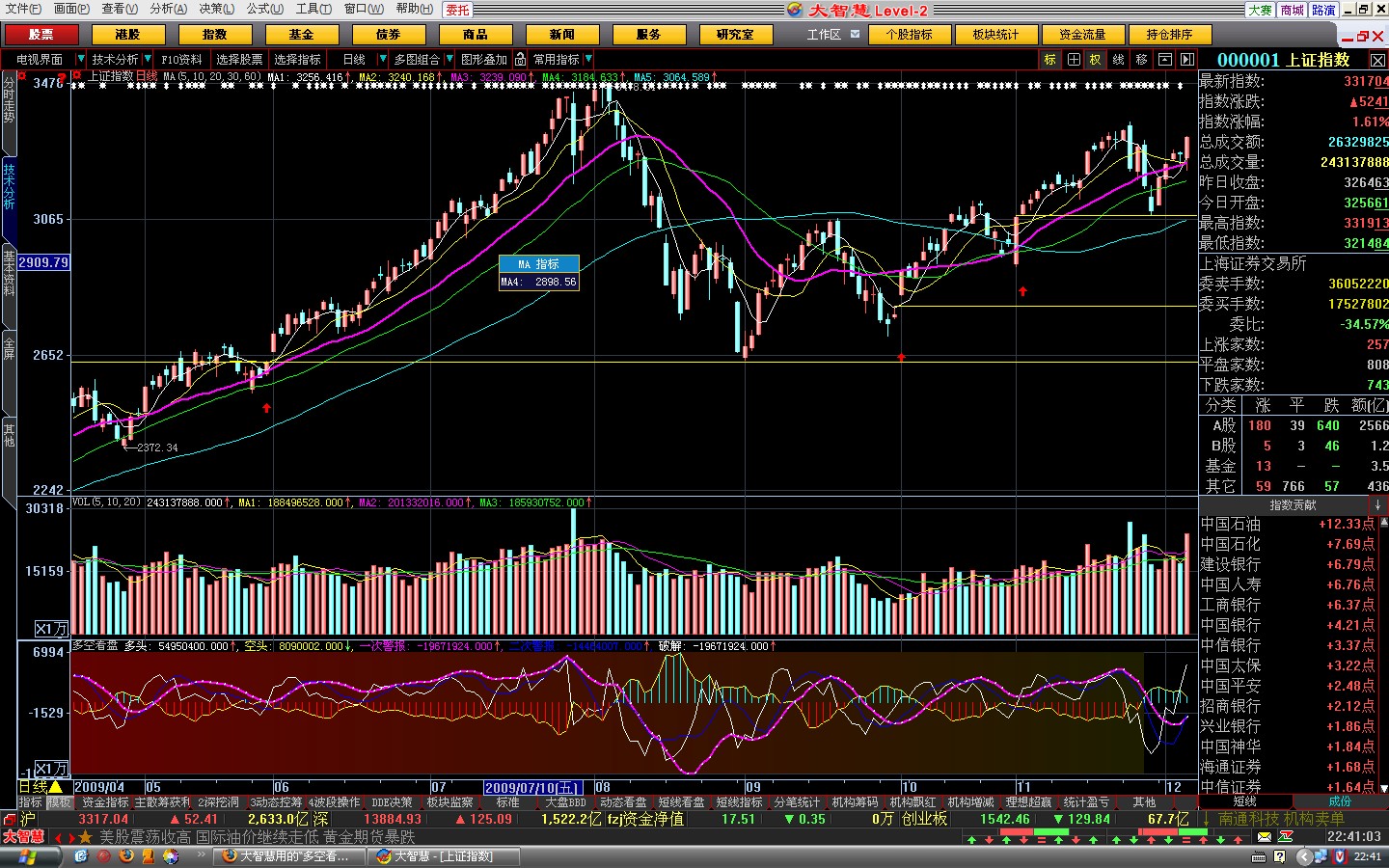Click the 资金流量 toolbar button
This screenshot has width=1389, height=868.
[1082, 35]
